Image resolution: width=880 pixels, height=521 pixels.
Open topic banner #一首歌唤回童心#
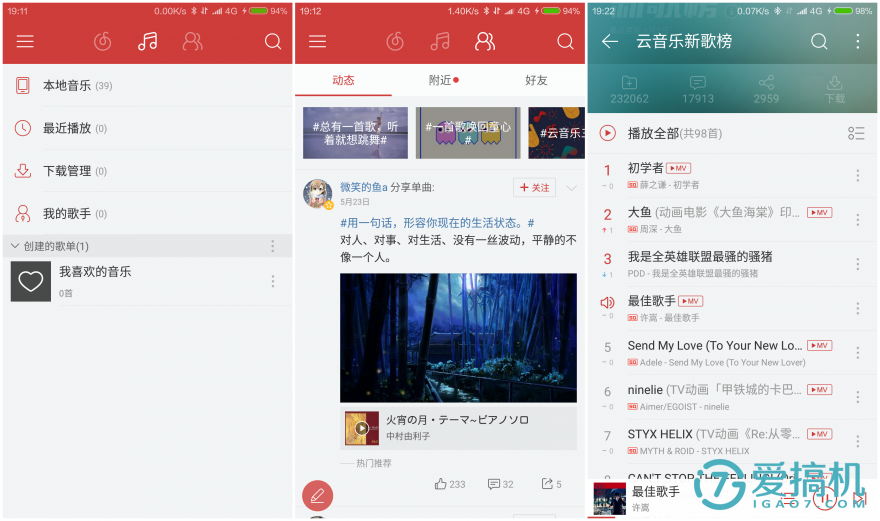tap(468, 133)
